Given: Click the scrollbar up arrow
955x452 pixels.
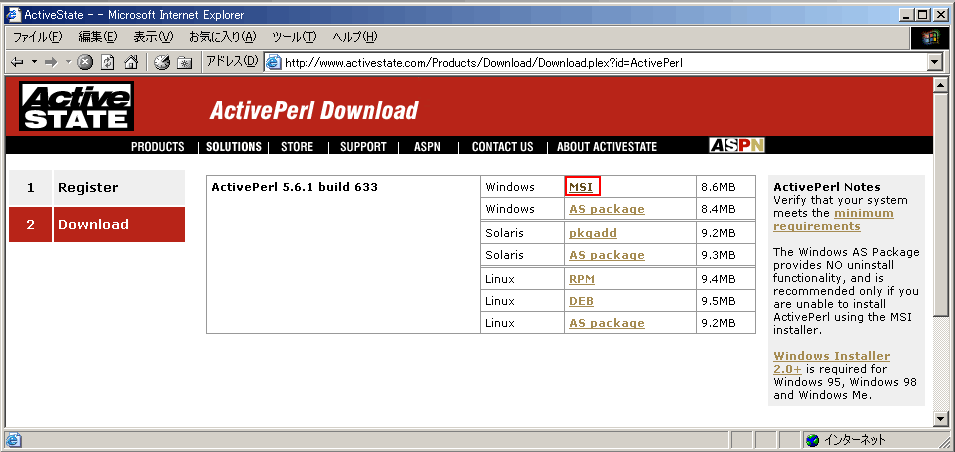Looking at the screenshot, I should point(941,85).
